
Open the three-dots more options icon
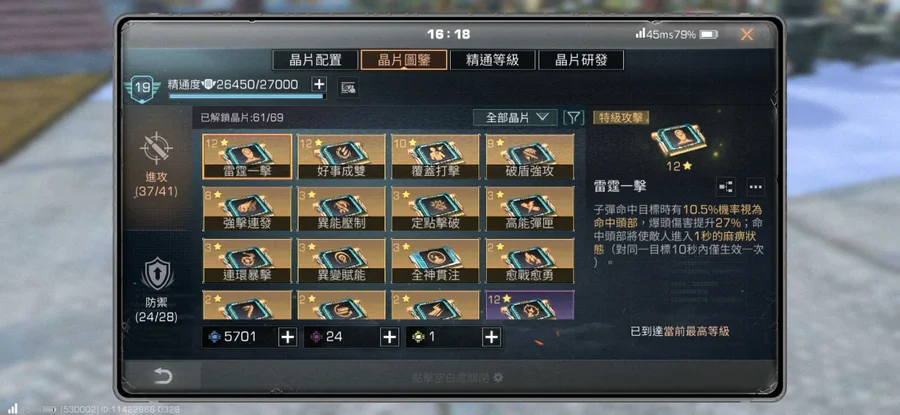pos(755,187)
